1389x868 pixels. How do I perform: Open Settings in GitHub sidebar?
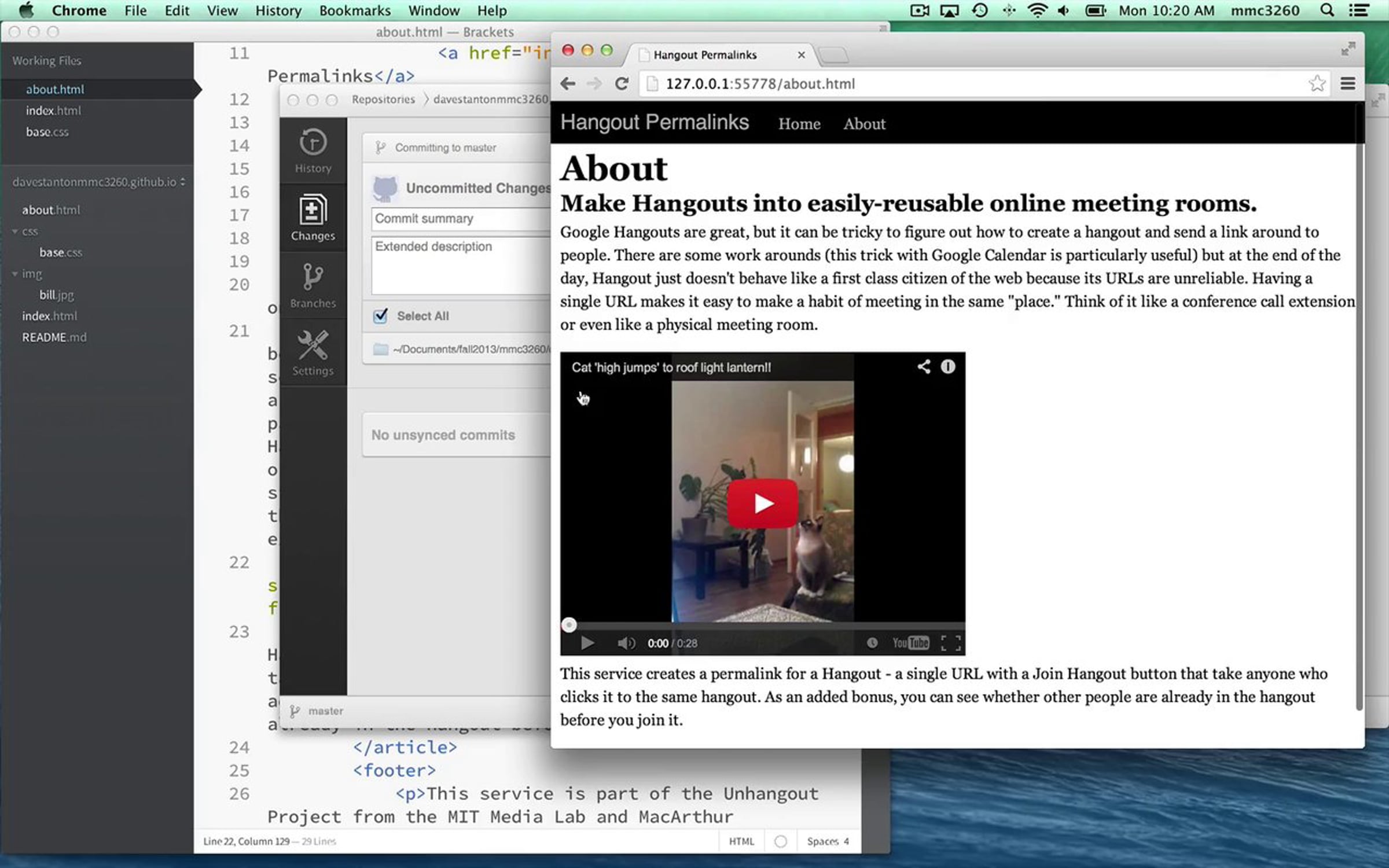pyautogui.click(x=313, y=353)
